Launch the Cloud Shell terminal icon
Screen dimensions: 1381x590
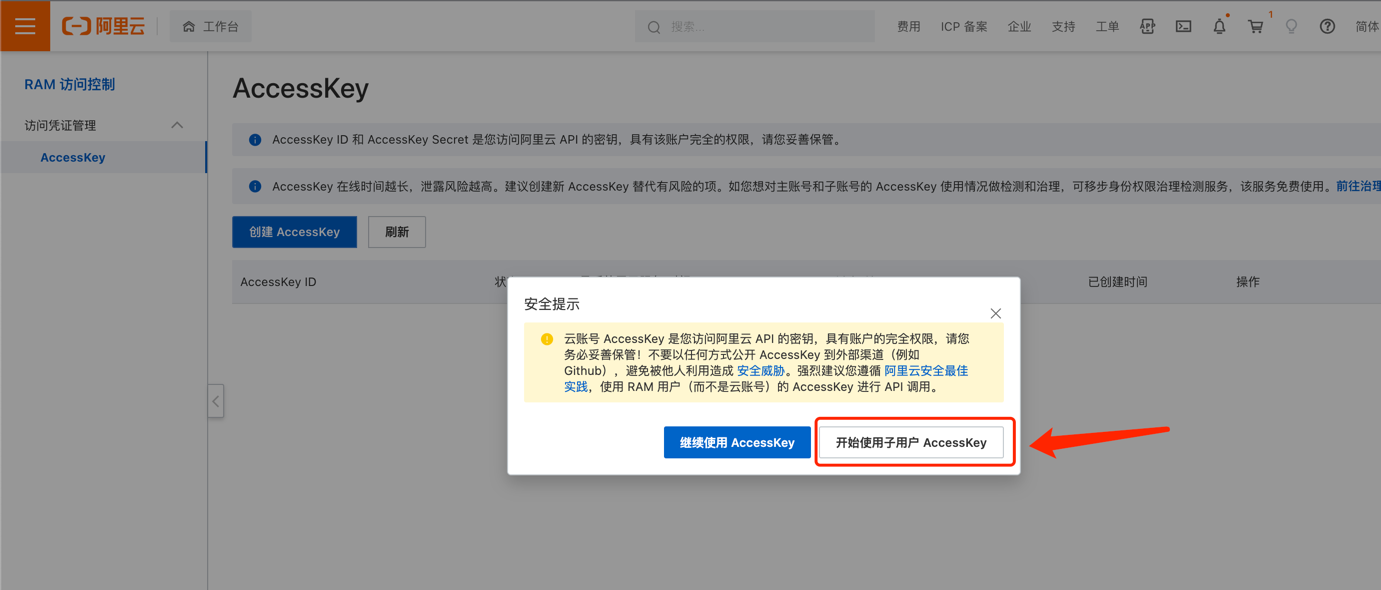click(1183, 27)
